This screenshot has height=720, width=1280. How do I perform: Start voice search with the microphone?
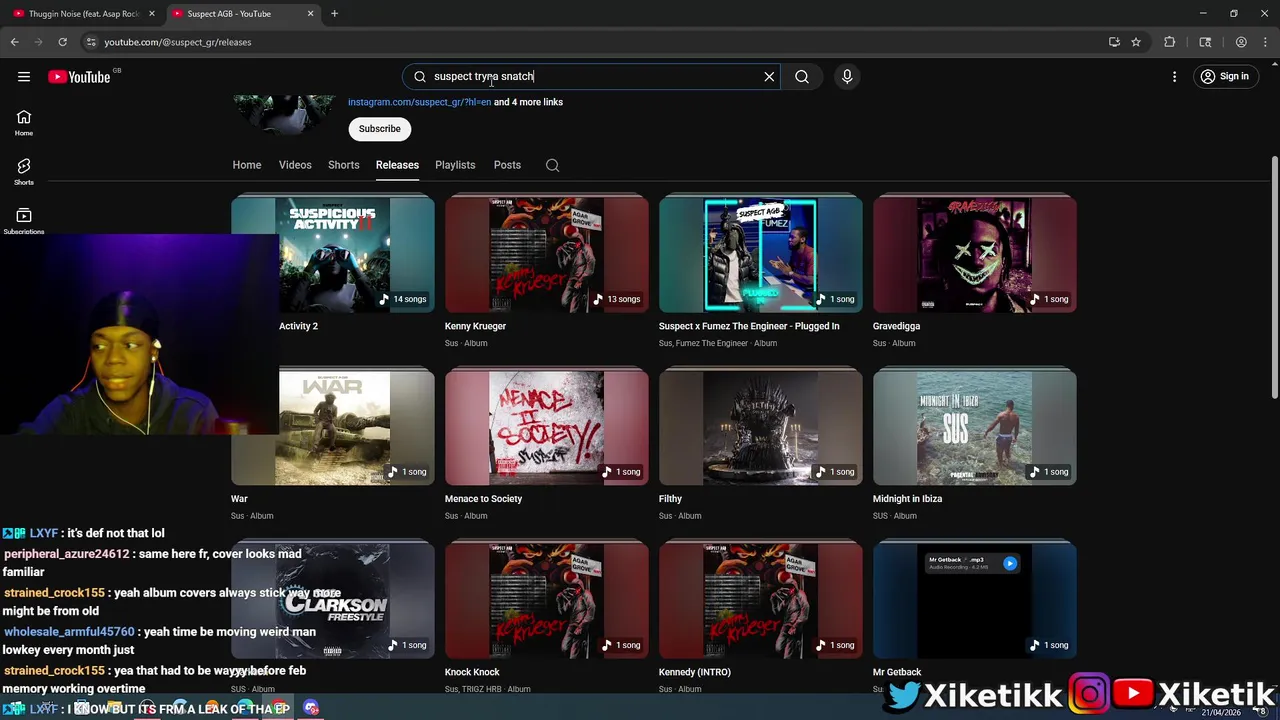(x=847, y=76)
